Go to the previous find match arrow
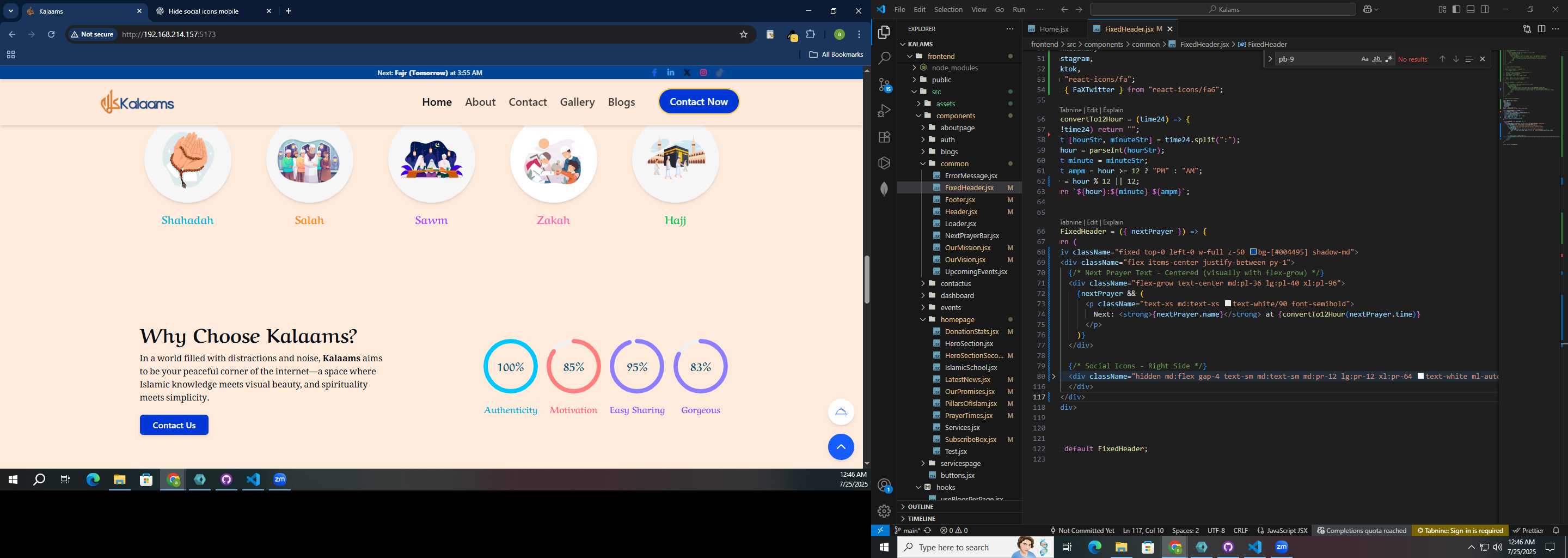The width and height of the screenshot is (1568, 558). pos(1442,59)
